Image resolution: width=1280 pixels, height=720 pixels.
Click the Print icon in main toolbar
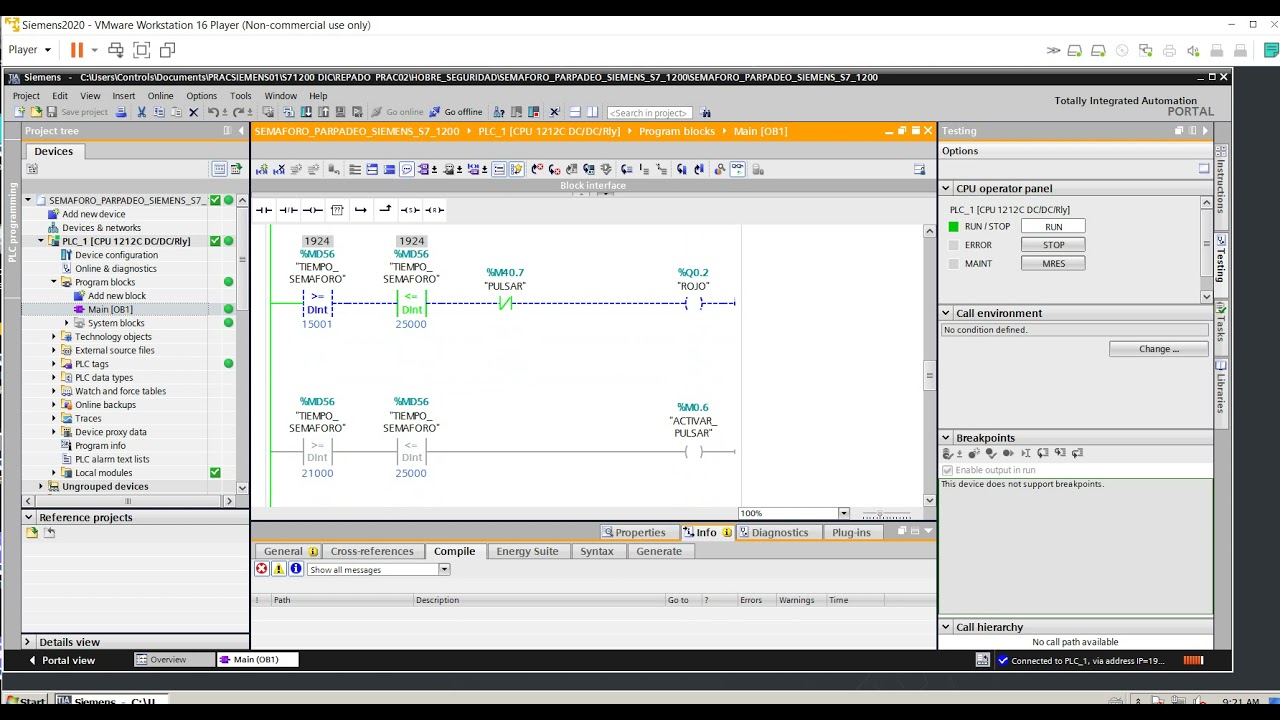[121, 112]
